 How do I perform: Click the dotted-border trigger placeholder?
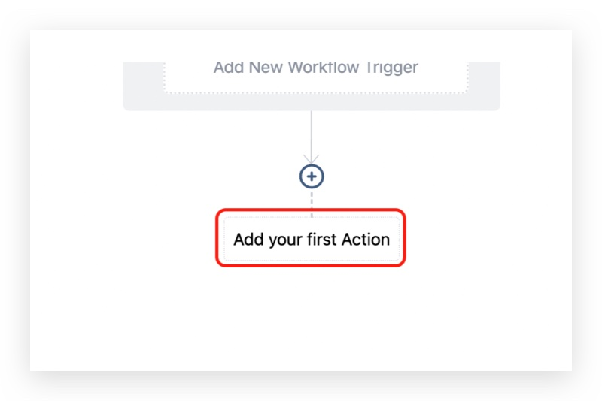click(316, 77)
